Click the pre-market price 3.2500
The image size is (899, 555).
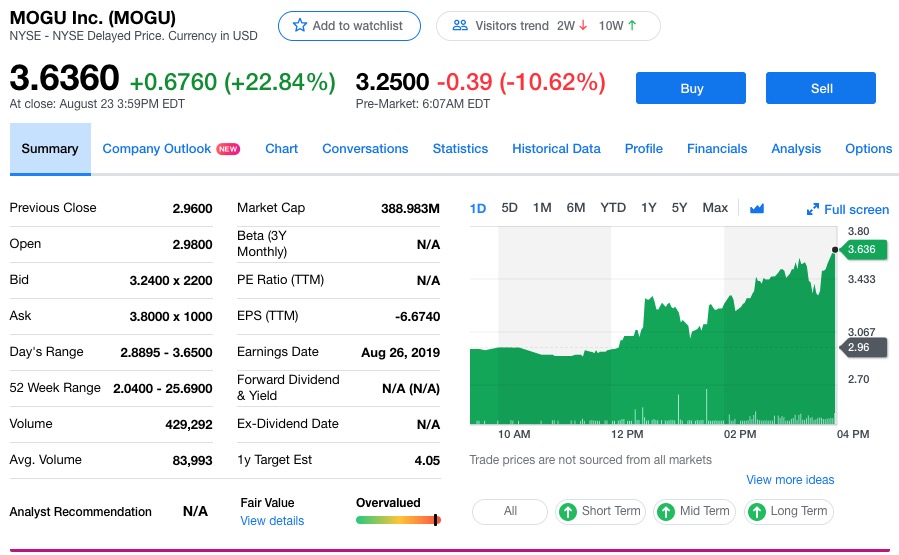392,82
